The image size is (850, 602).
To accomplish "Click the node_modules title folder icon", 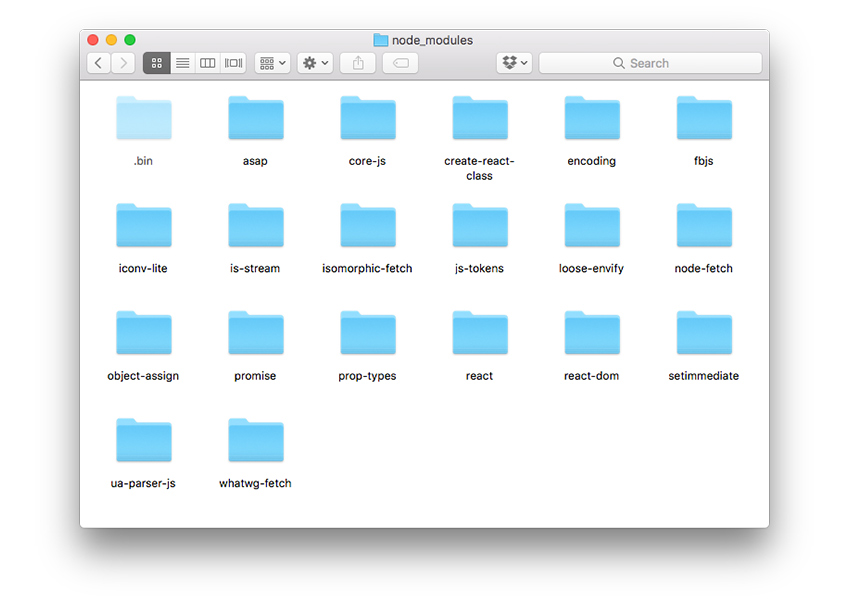I will (381, 40).
